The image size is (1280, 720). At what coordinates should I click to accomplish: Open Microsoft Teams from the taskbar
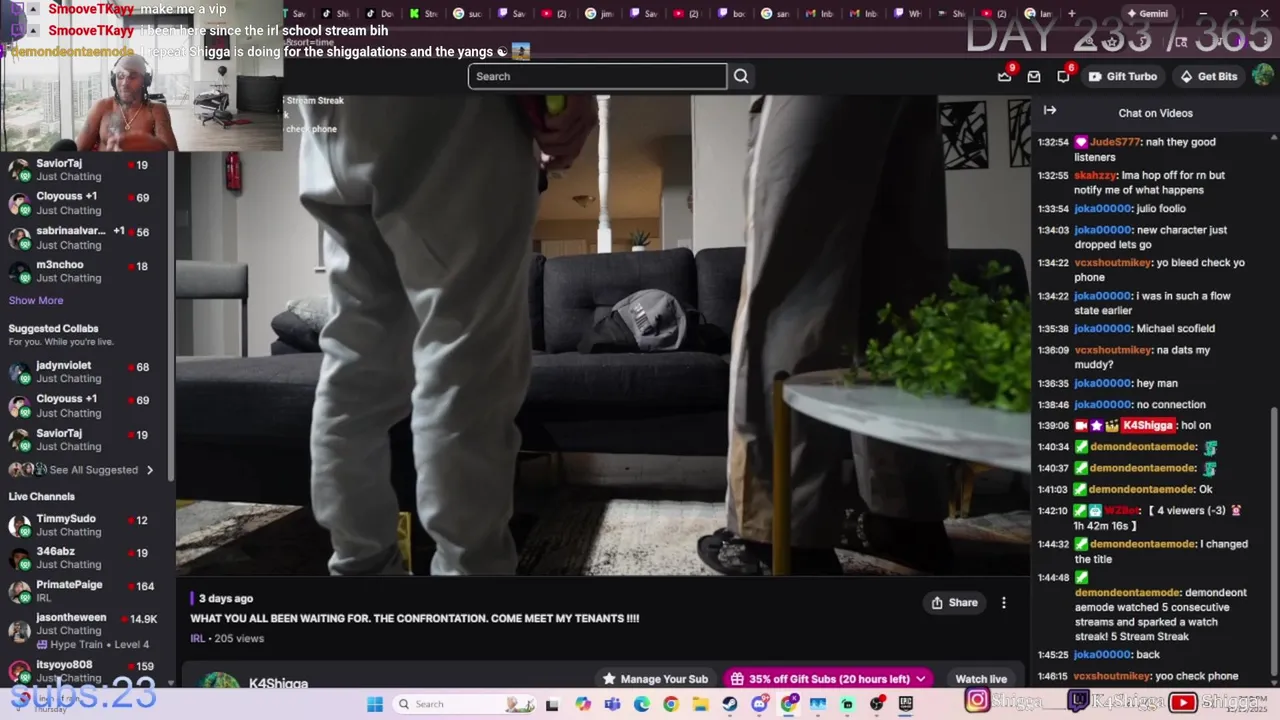(612, 704)
